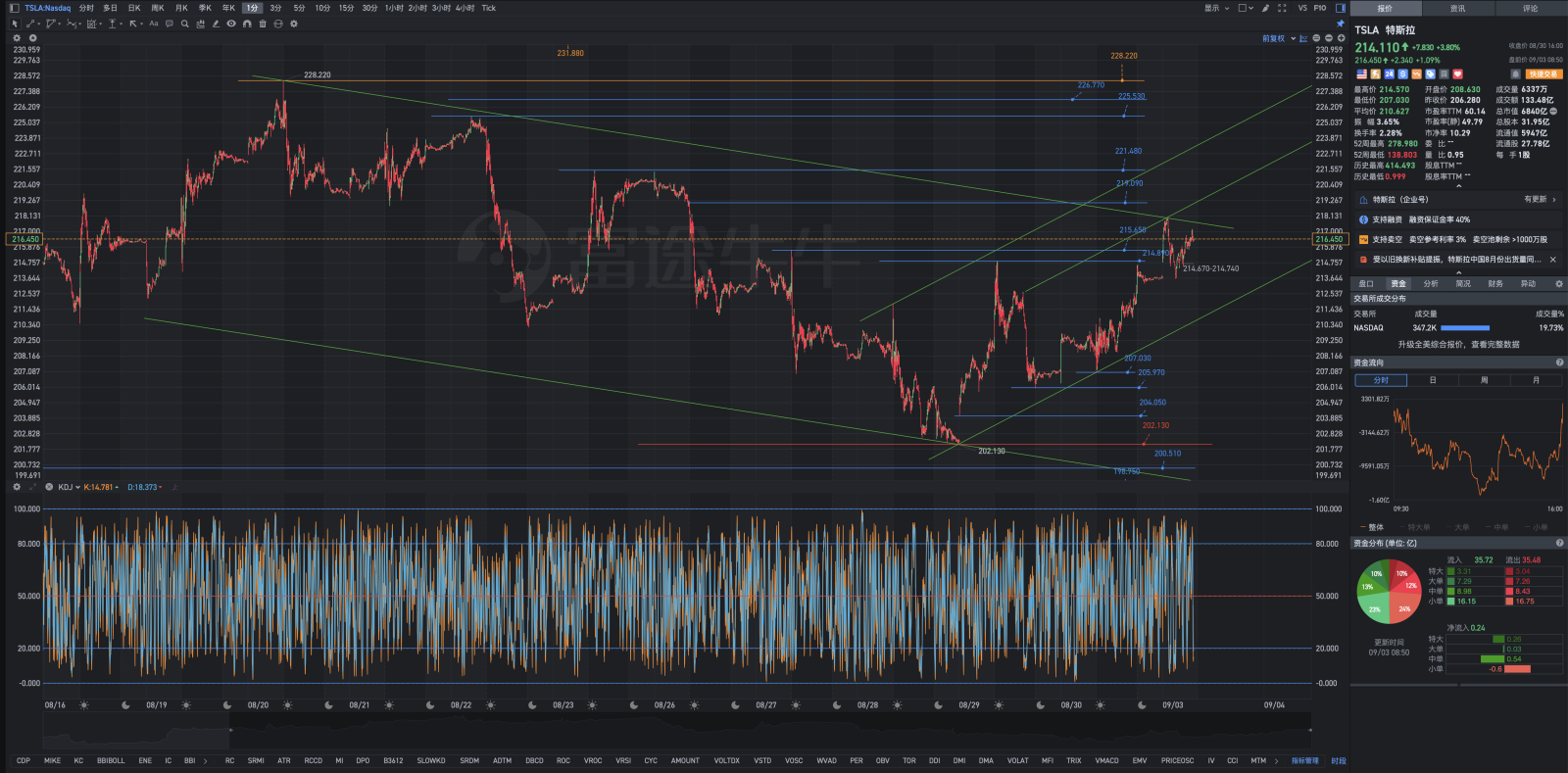The width and height of the screenshot is (1568, 773).
Task: Switch to 日K daily candlestick period
Action: tap(134, 8)
